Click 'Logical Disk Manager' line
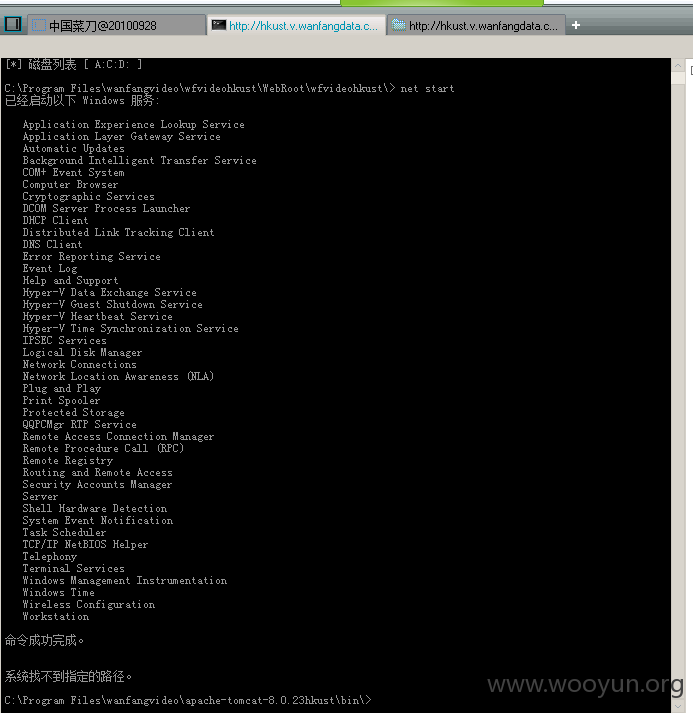Screen dimensions: 693x713 click(82, 352)
